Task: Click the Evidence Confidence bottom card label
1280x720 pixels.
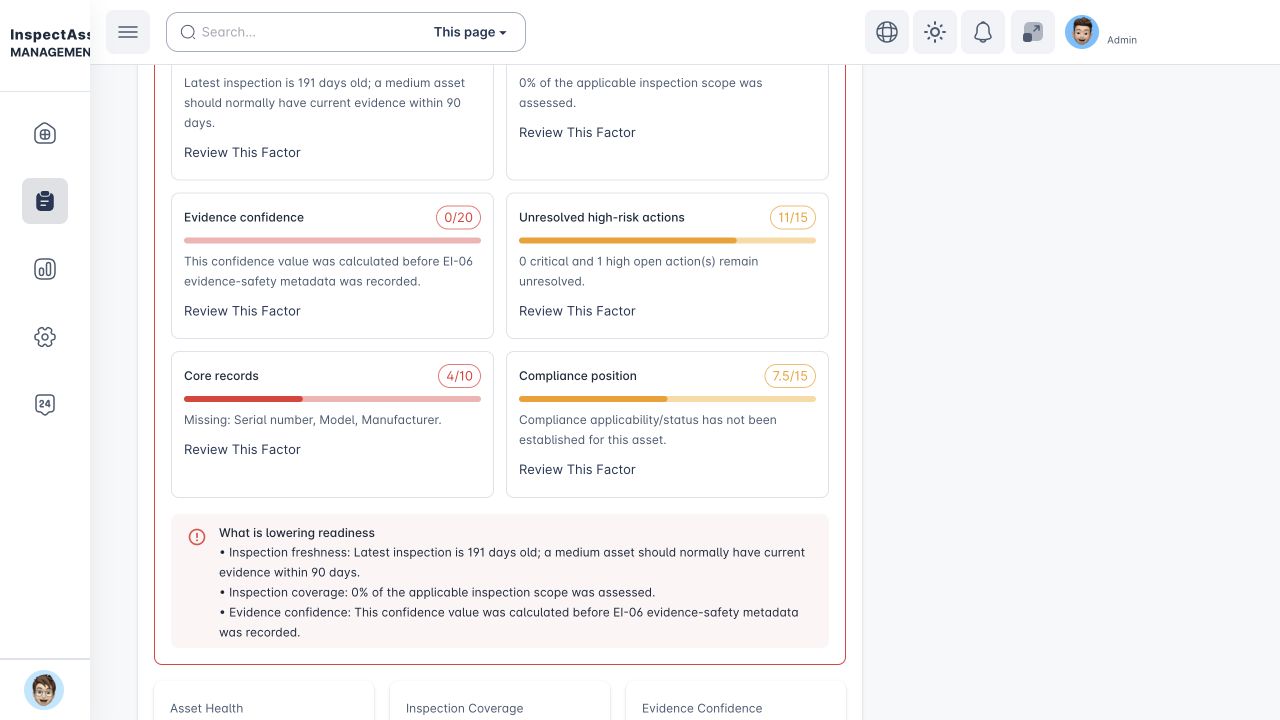Action: pos(702,708)
